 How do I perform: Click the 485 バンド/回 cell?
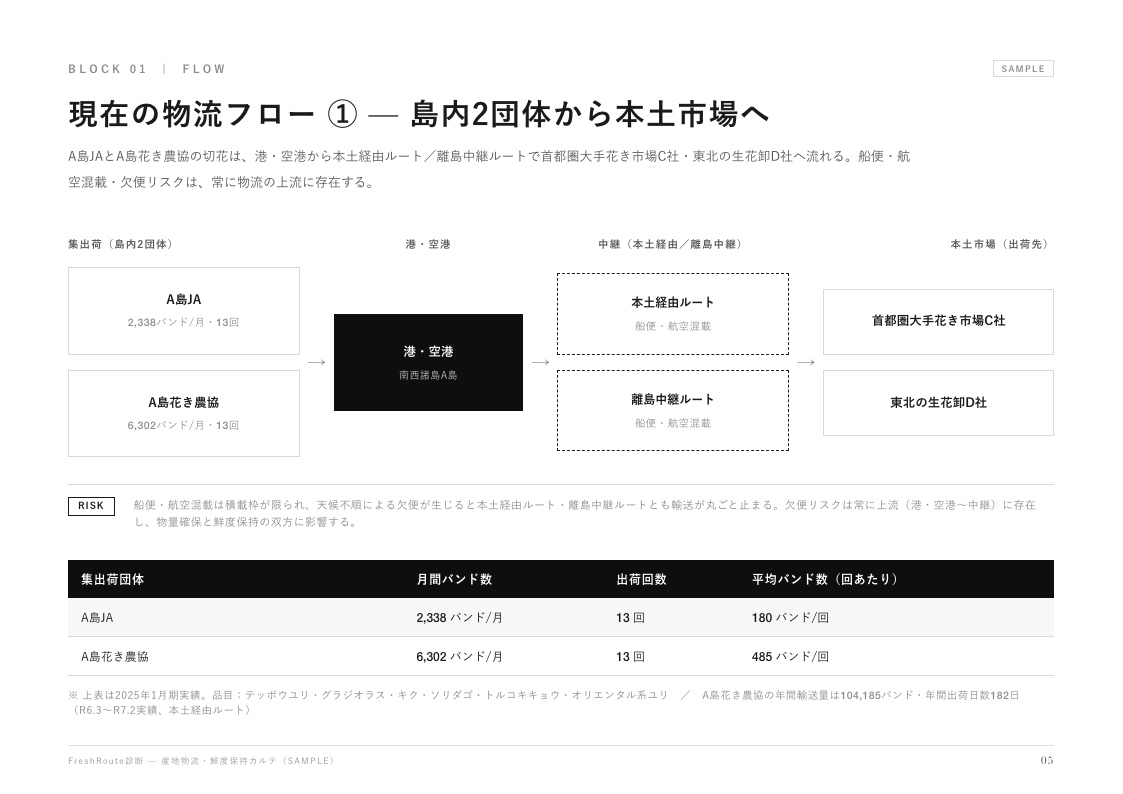[x=790, y=656]
